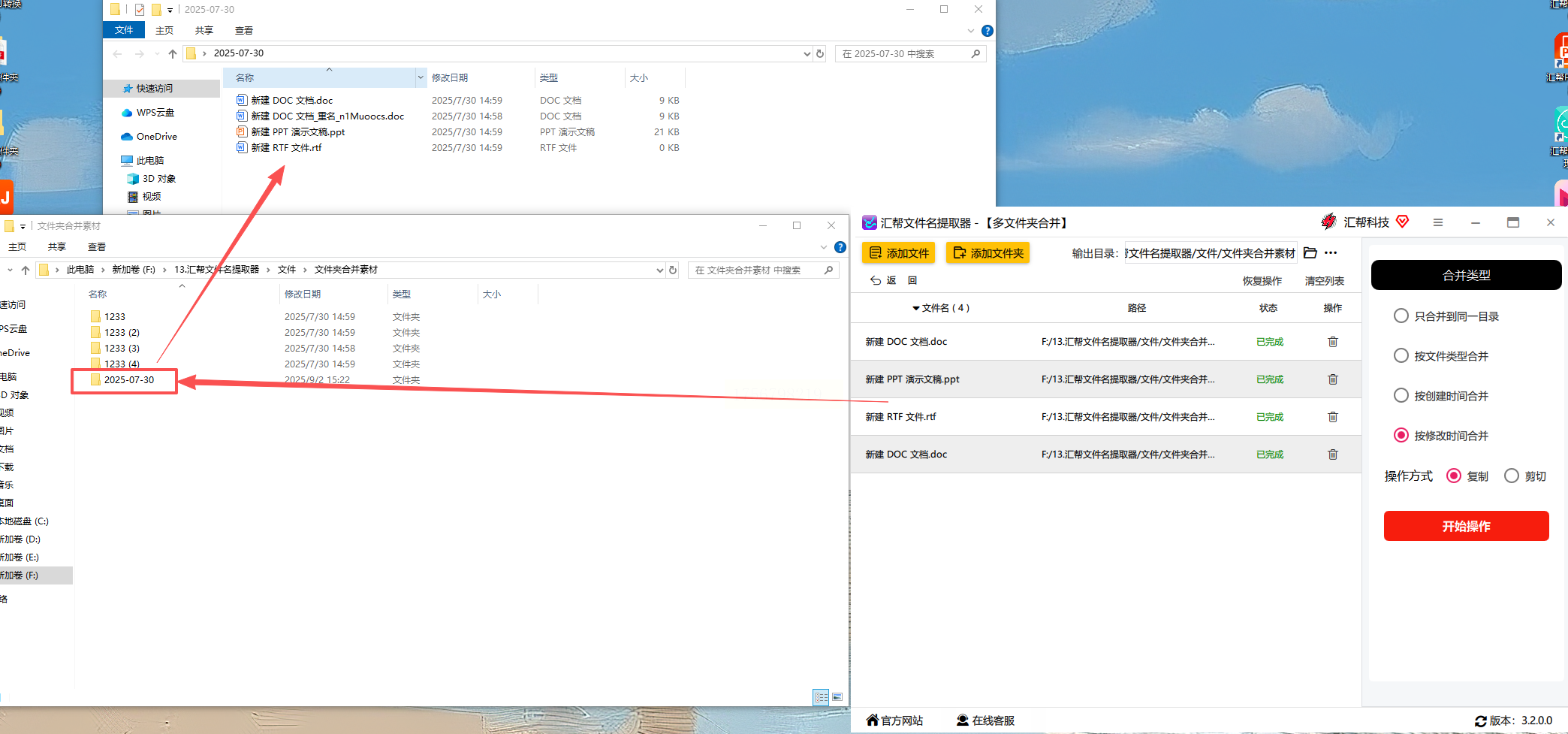The width and height of the screenshot is (1568, 734).
Task: Click the red 开始操作 button
Action: (x=1466, y=526)
